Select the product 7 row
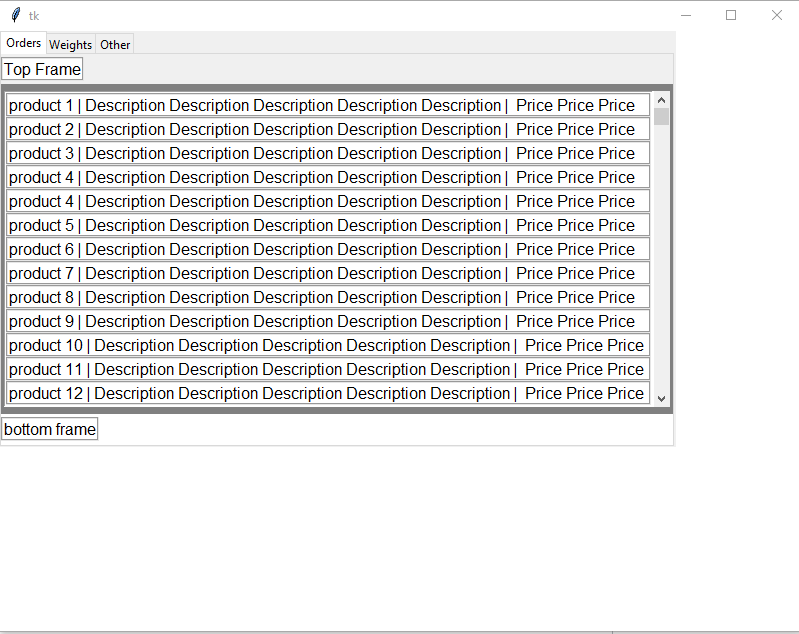Viewport: 799px width, 634px height. (x=328, y=273)
